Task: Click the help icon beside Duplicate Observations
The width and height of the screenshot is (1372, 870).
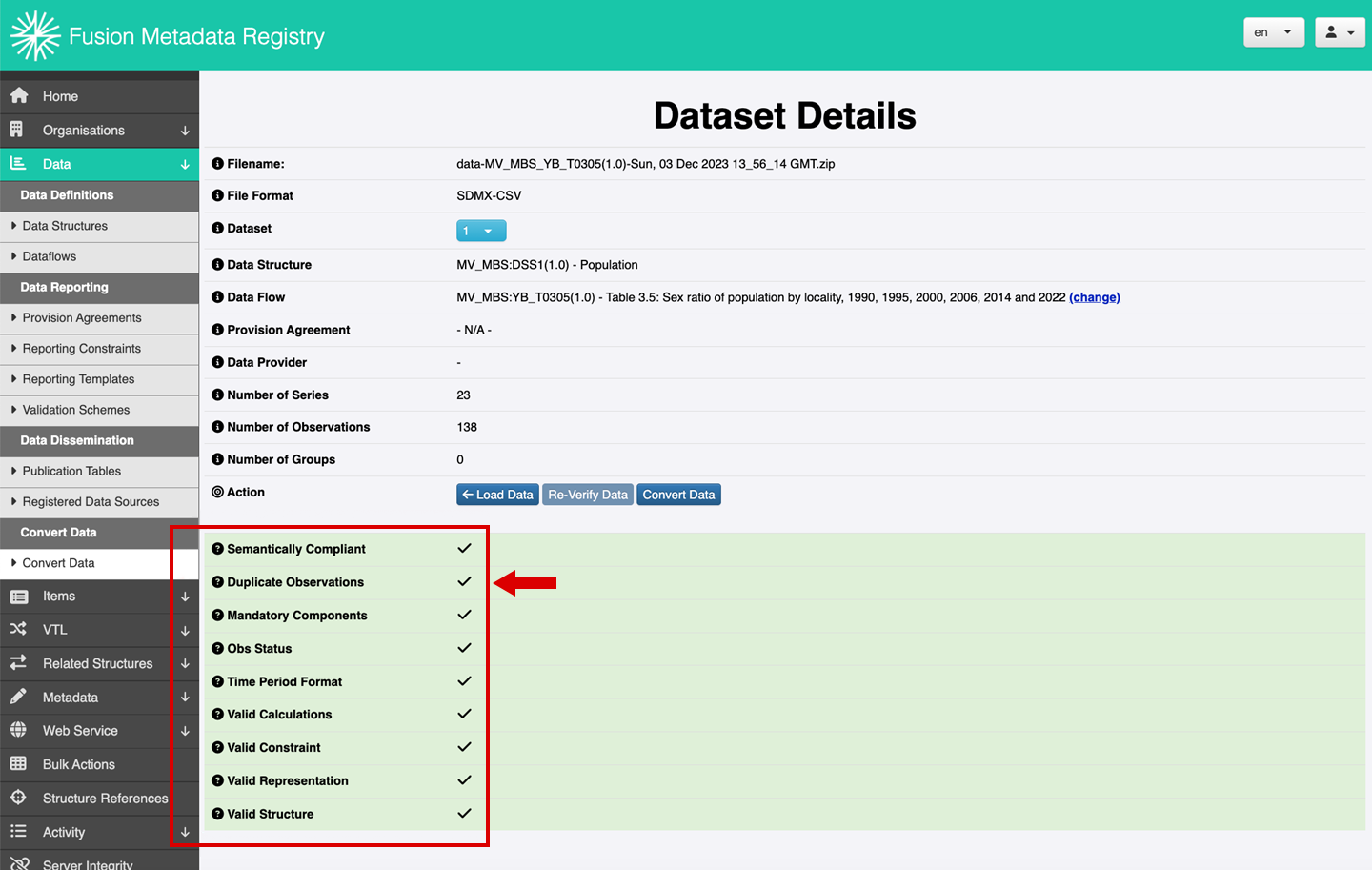Action: click(x=217, y=582)
